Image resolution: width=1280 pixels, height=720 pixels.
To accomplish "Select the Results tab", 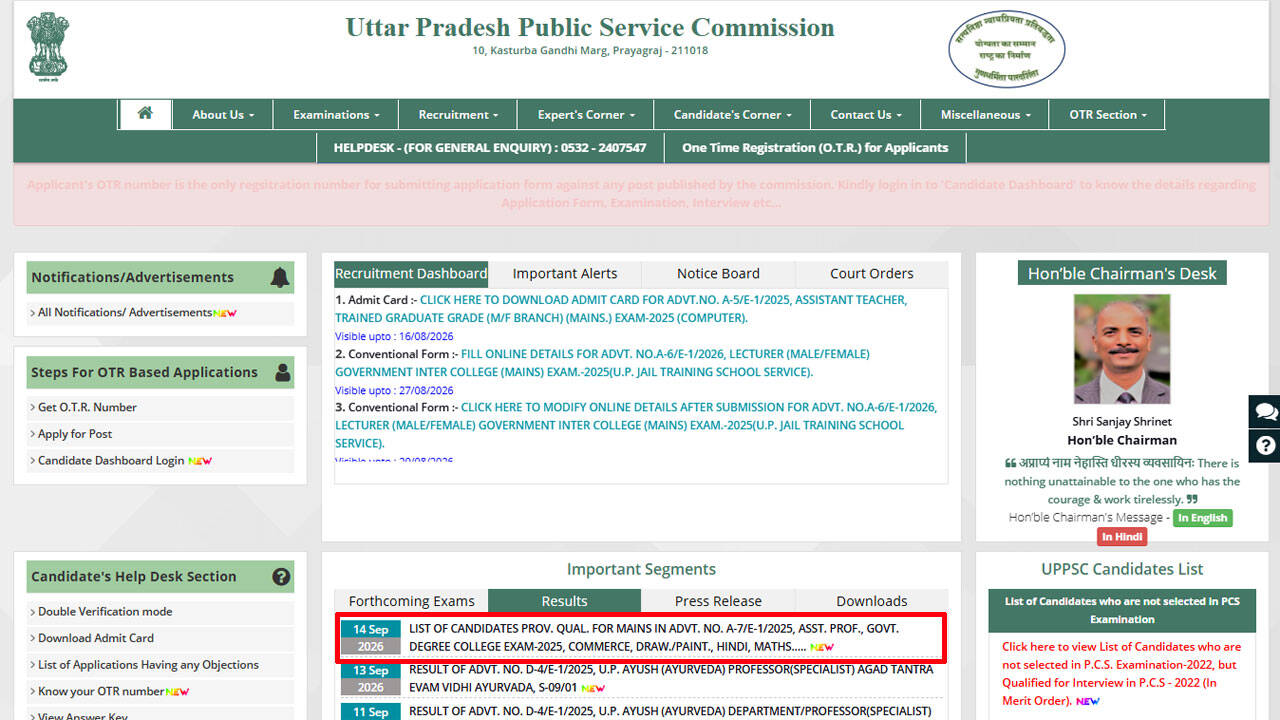I will tap(565, 601).
